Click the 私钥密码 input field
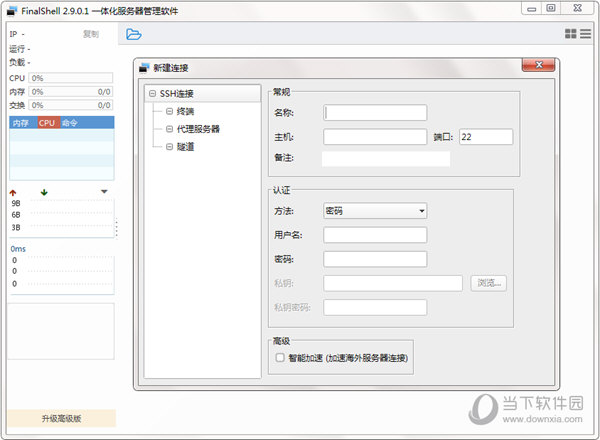 375,307
